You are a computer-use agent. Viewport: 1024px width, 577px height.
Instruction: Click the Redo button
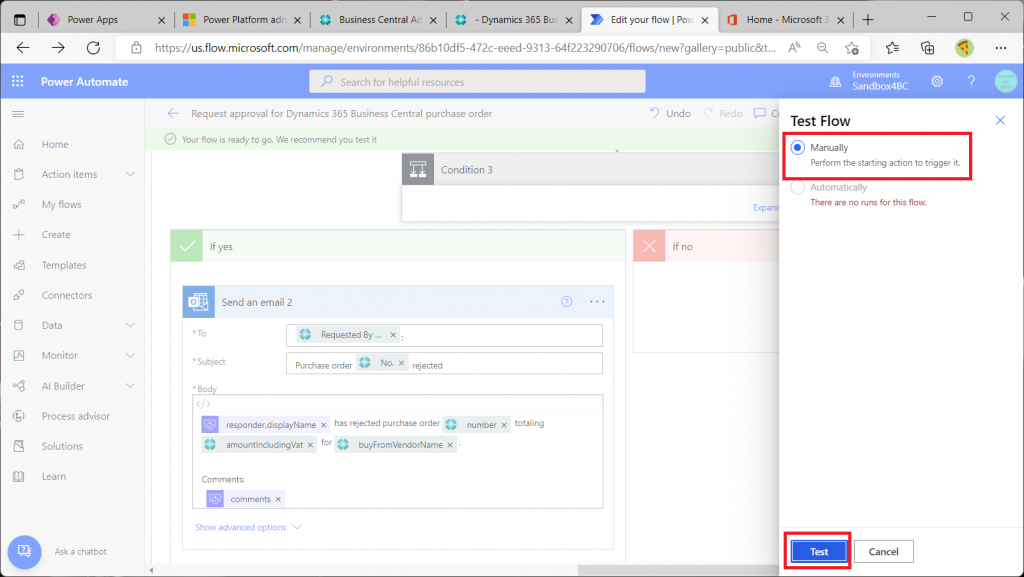click(x=723, y=113)
